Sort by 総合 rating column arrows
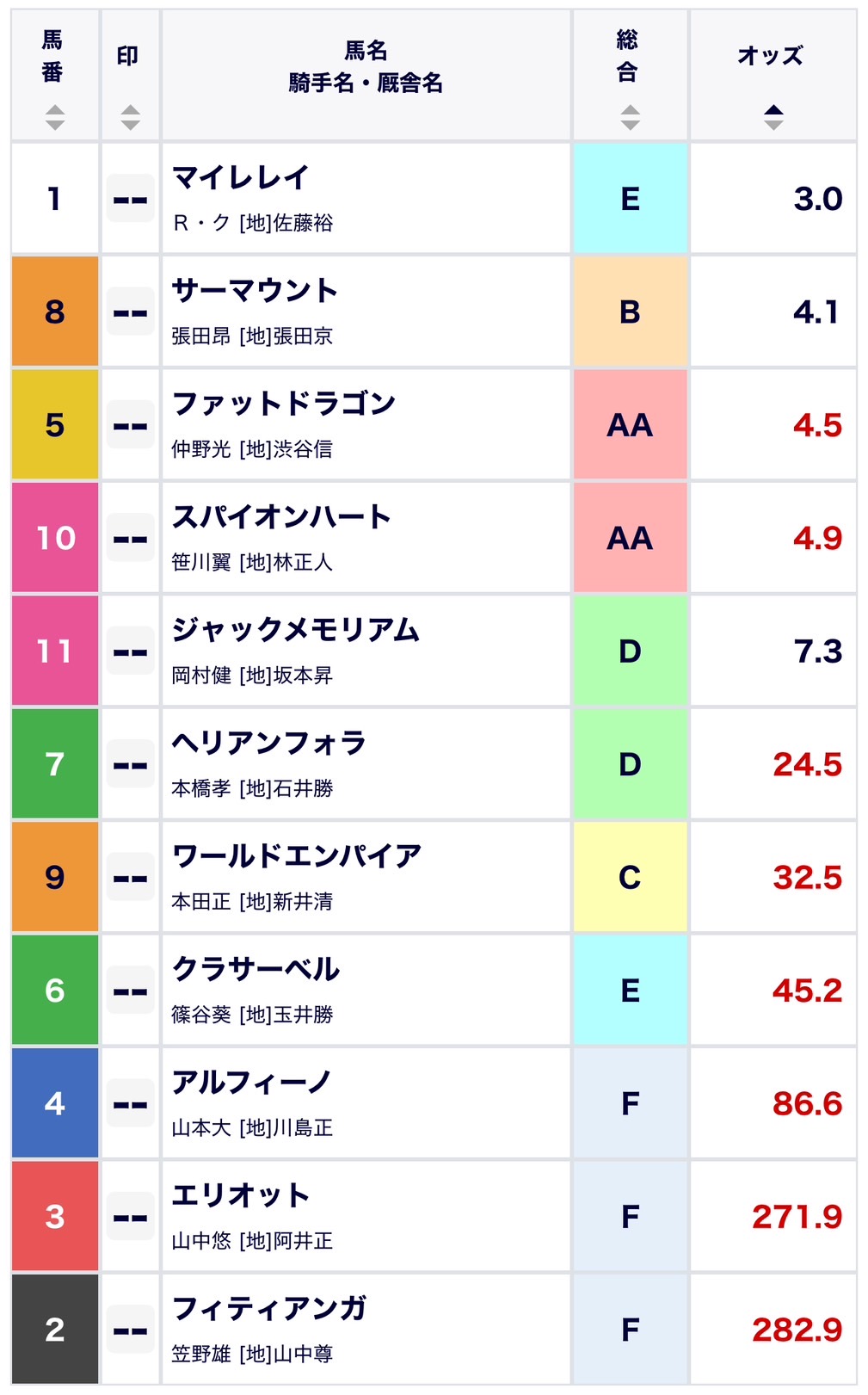The image size is (868, 1395). [630, 117]
